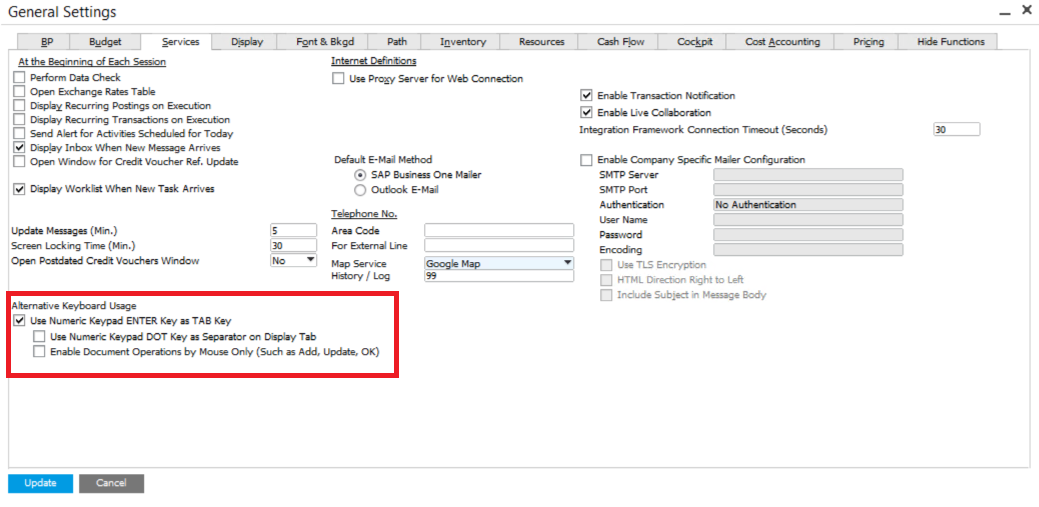Screen dimensions: 1039x507
Task: Toggle Use Numeric Keypad ENTER Key as TAB Key
Action: click(19, 321)
